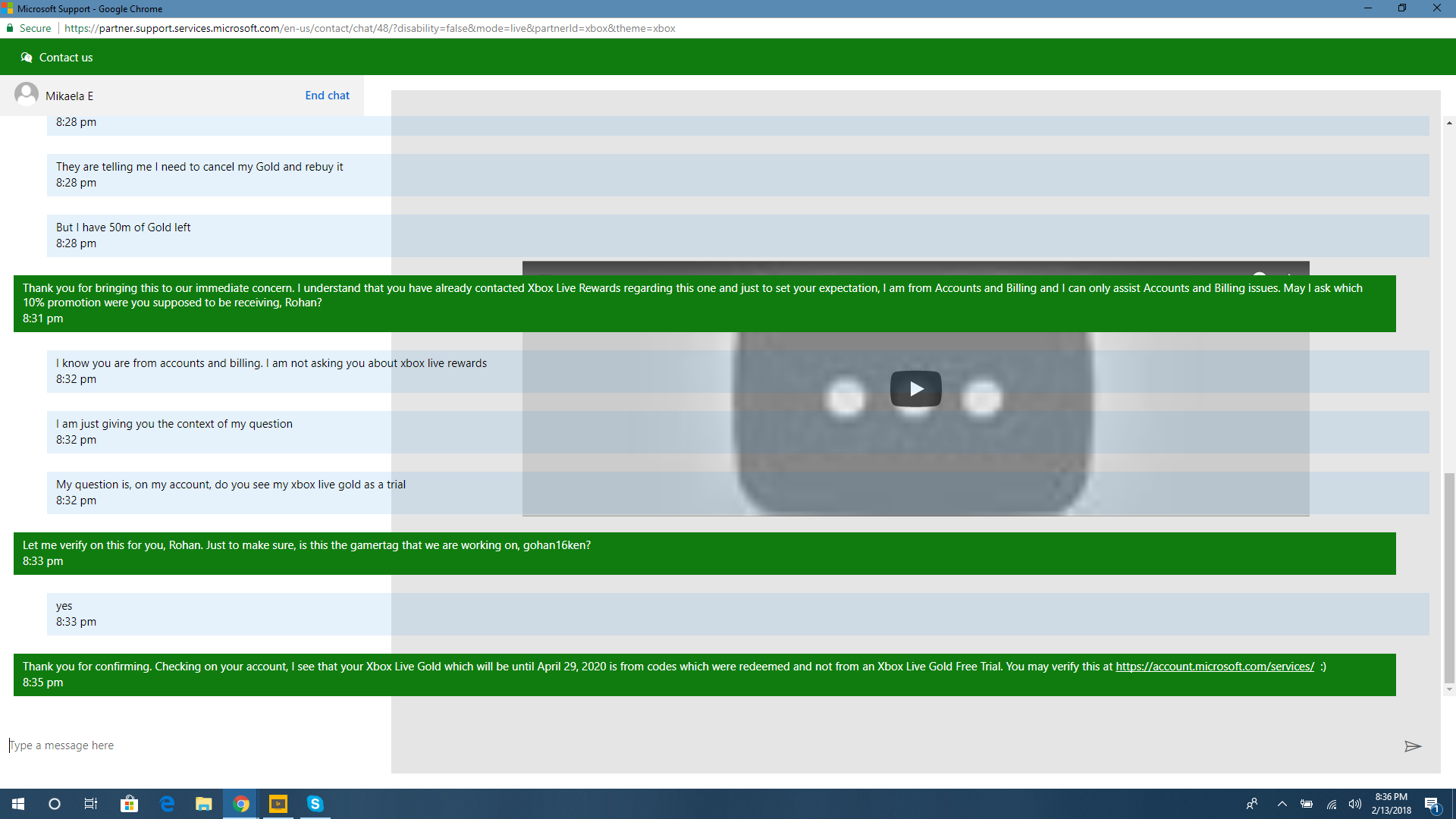This screenshot has width=1456, height=819.
Task: Click the Xbox store icon in taskbar
Action: point(129,803)
